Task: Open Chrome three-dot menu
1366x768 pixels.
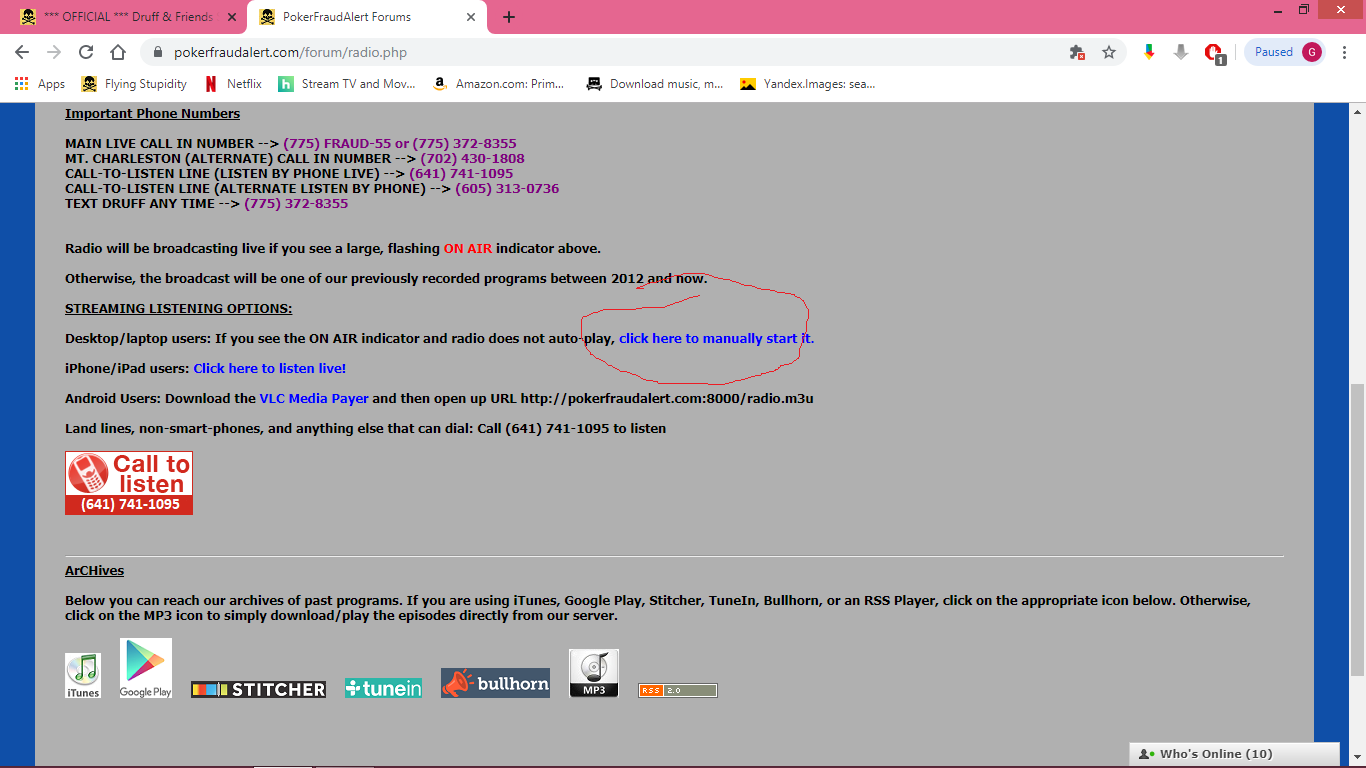Action: 1345,52
